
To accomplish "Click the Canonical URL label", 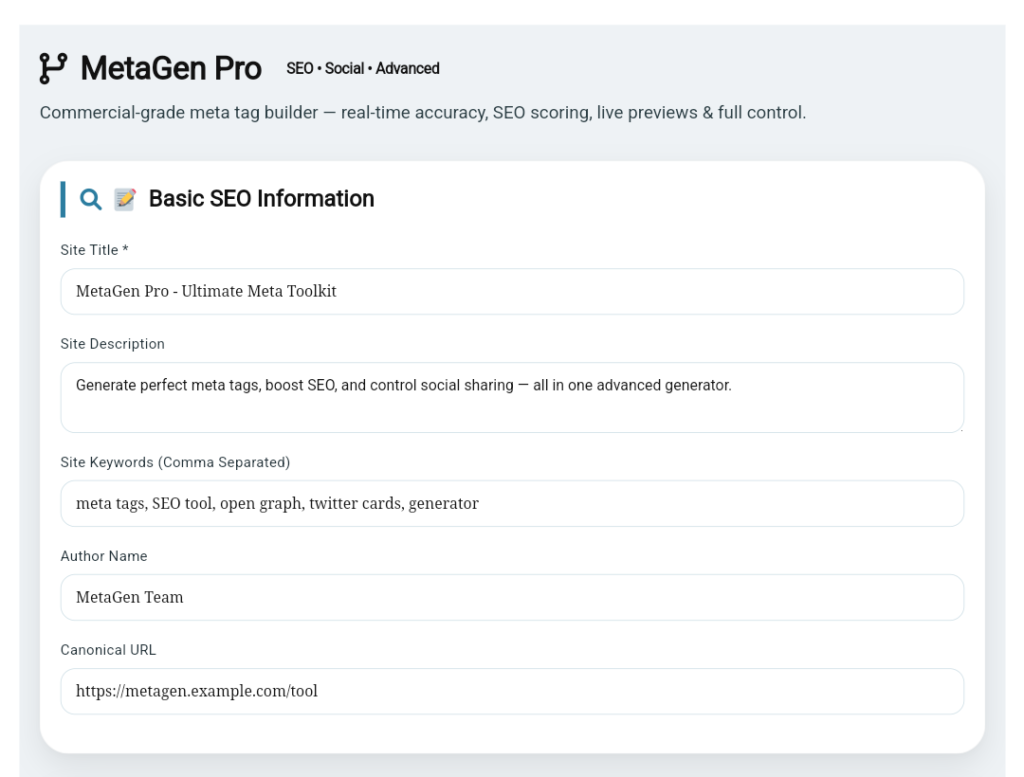I will coord(108,650).
